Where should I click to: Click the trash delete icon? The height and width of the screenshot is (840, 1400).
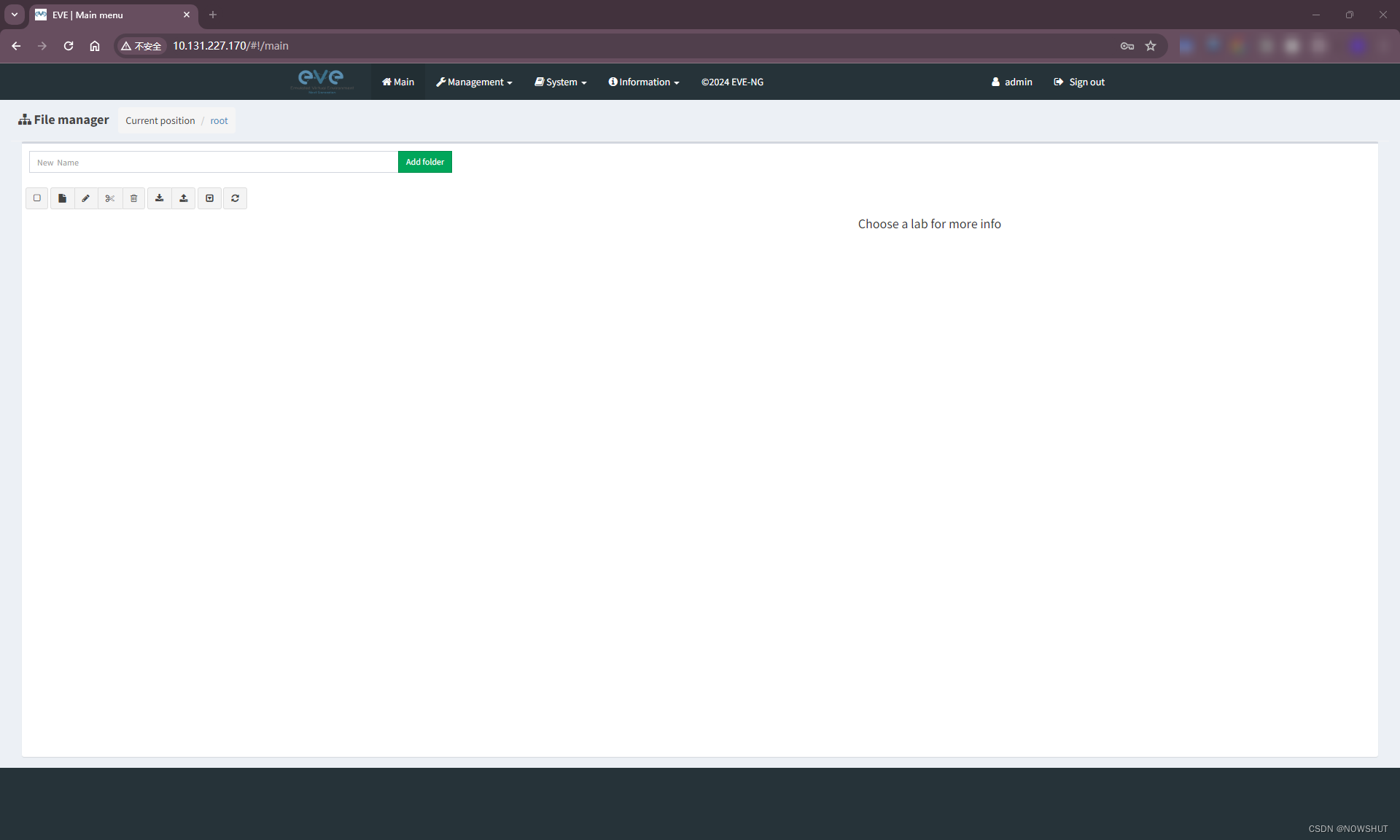[x=134, y=198]
